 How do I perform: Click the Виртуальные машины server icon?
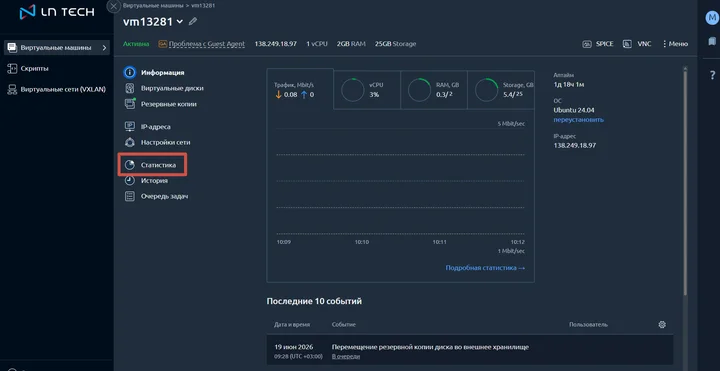(x=12, y=47)
